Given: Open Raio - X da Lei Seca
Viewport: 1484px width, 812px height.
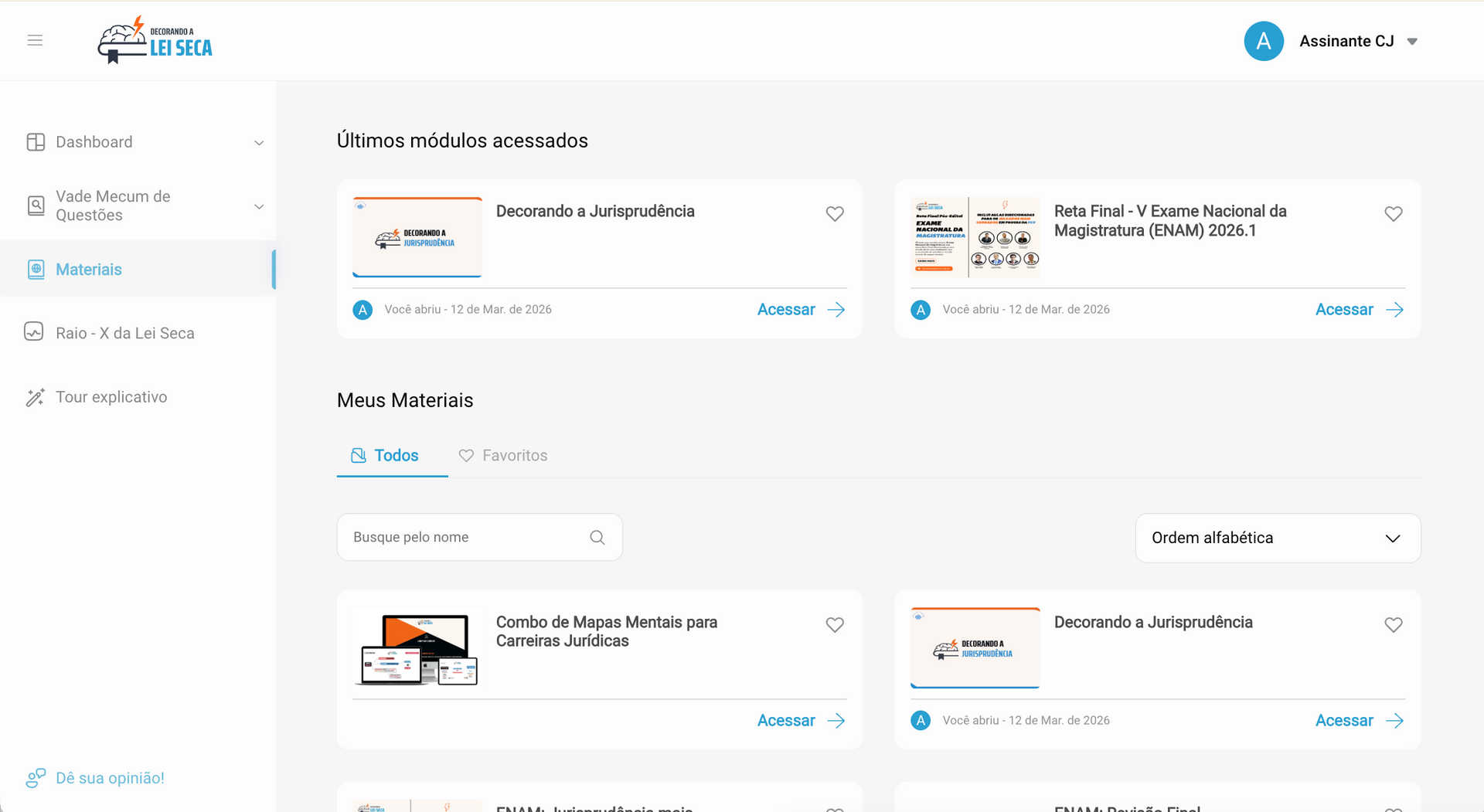Looking at the screenshot, I should 124,333.
